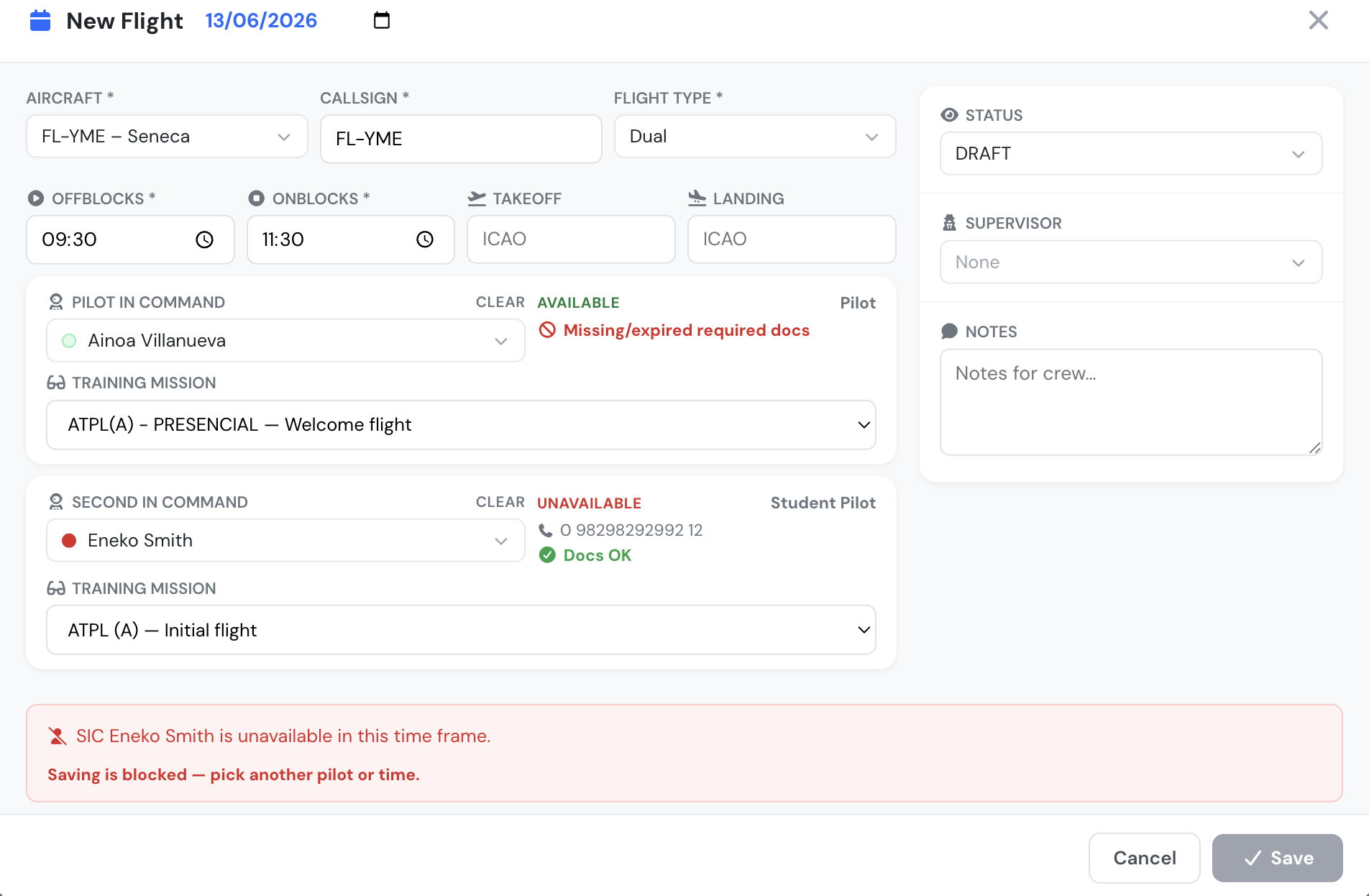Open the Status DRAFT dropdown

(x=1131, y=154)
